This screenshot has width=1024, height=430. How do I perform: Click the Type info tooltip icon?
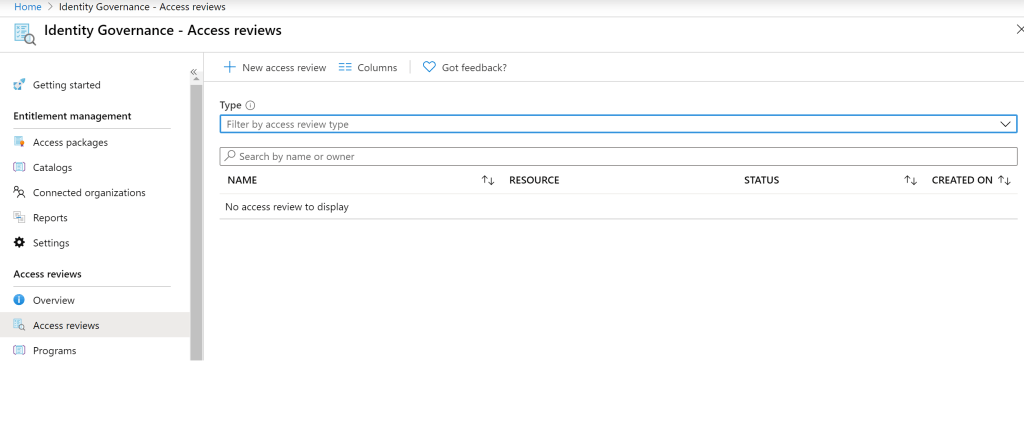(x=251, y=105)
